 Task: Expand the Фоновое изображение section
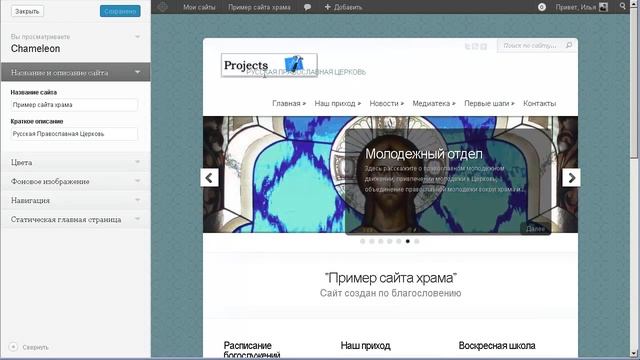pos(76,181)
